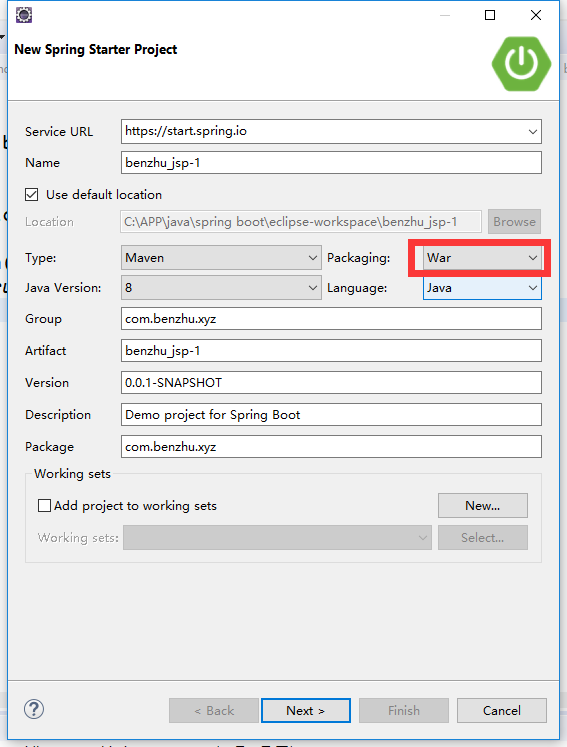The image size is (567, 747).
Task: Minimize the dialog window
Action: (x=445, y=15)
